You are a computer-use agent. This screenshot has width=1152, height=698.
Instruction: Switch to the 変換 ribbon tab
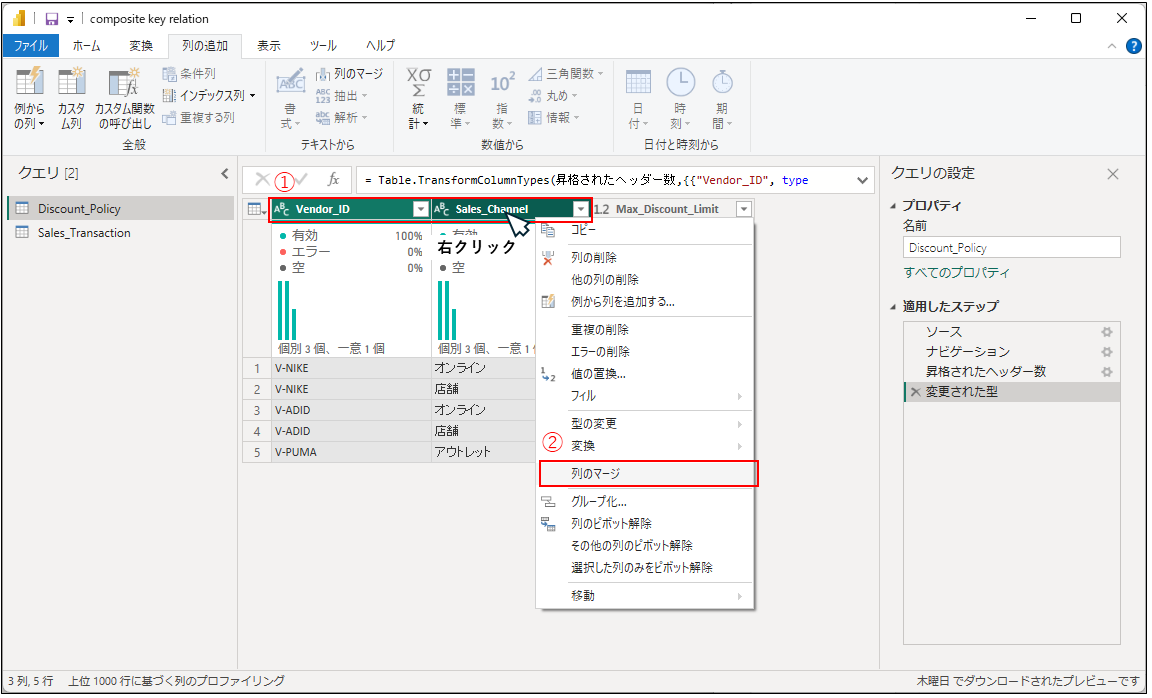pos(141,46)
